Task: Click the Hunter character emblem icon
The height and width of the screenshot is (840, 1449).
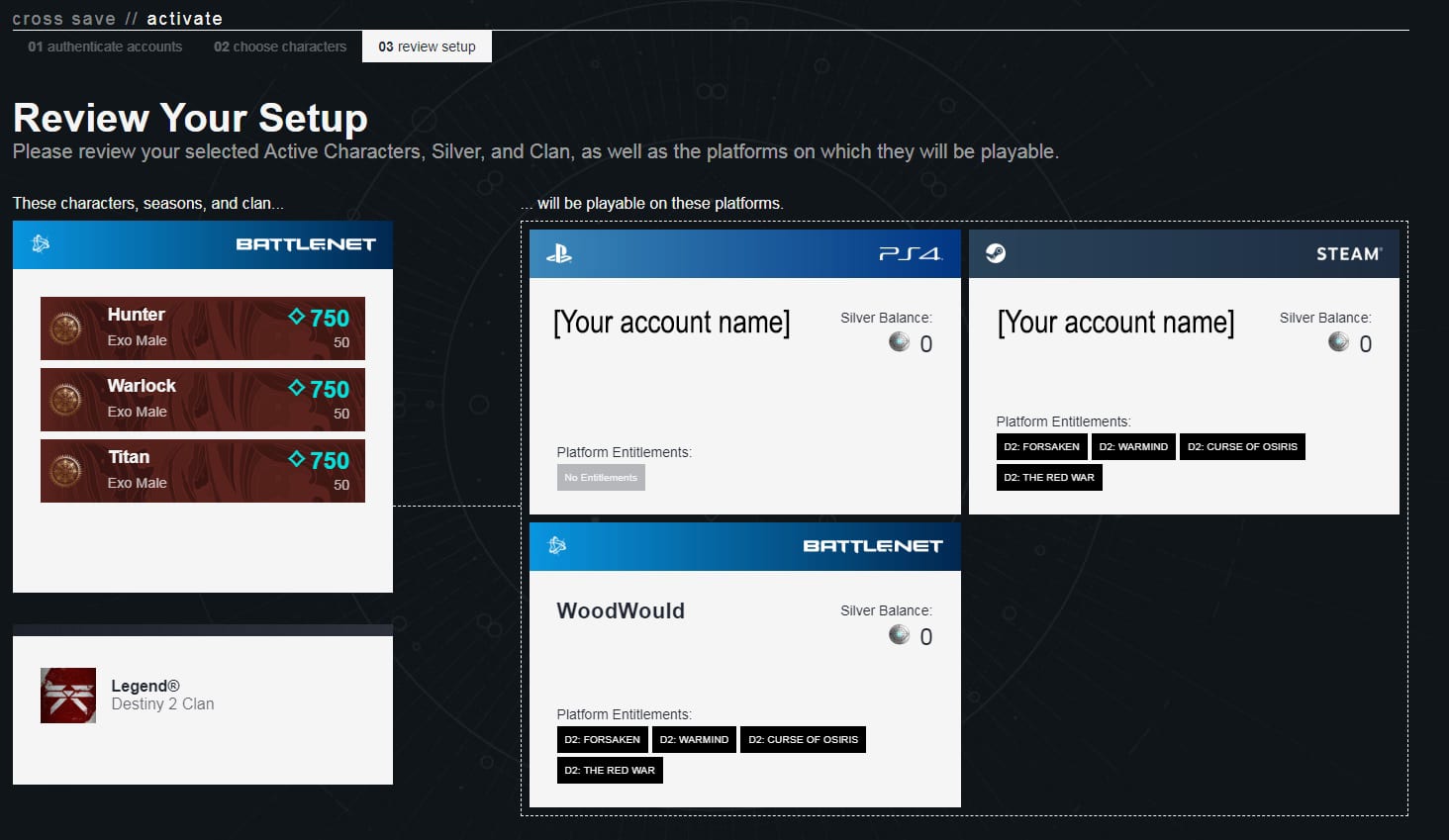Action: pos(66,327)
